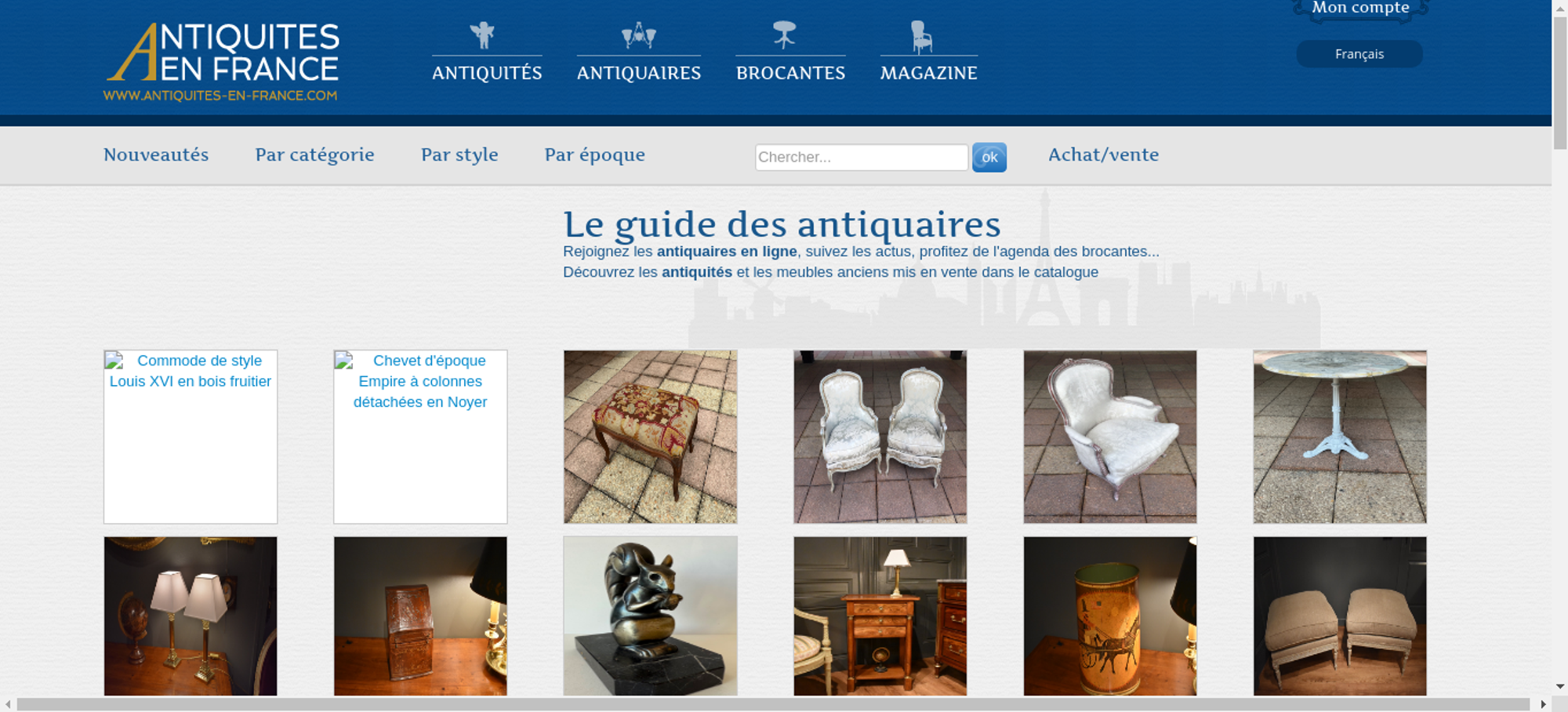
Task: Open the bronze squirrel sculpture thumbnail
Action: 650,616
